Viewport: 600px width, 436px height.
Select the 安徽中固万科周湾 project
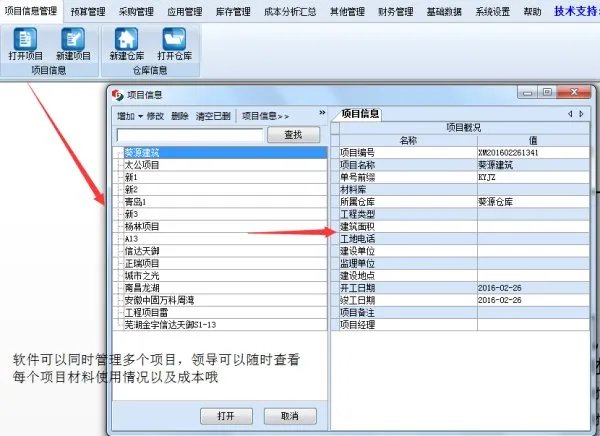coord(225,300)
